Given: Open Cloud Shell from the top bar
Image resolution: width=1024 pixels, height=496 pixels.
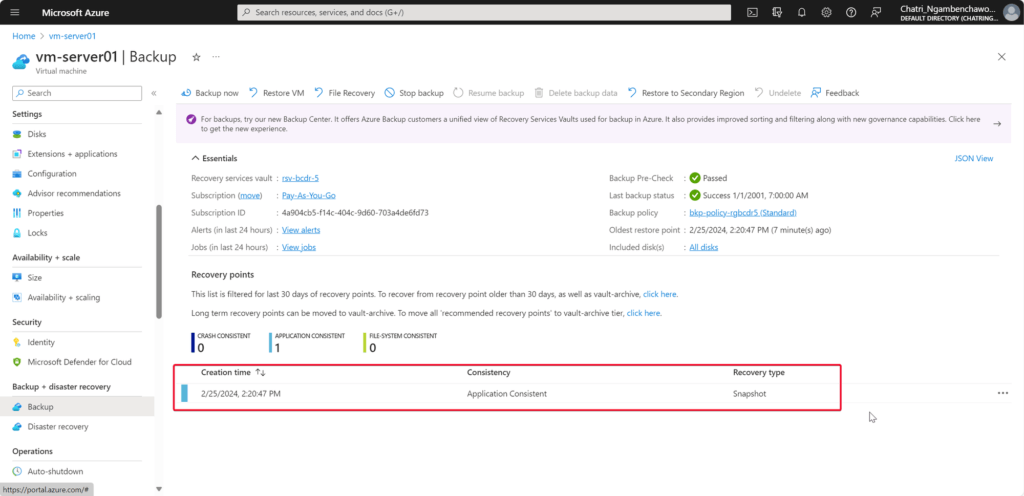Looking at the screenshot, I should pyautogui.click(x=752, y=12).
